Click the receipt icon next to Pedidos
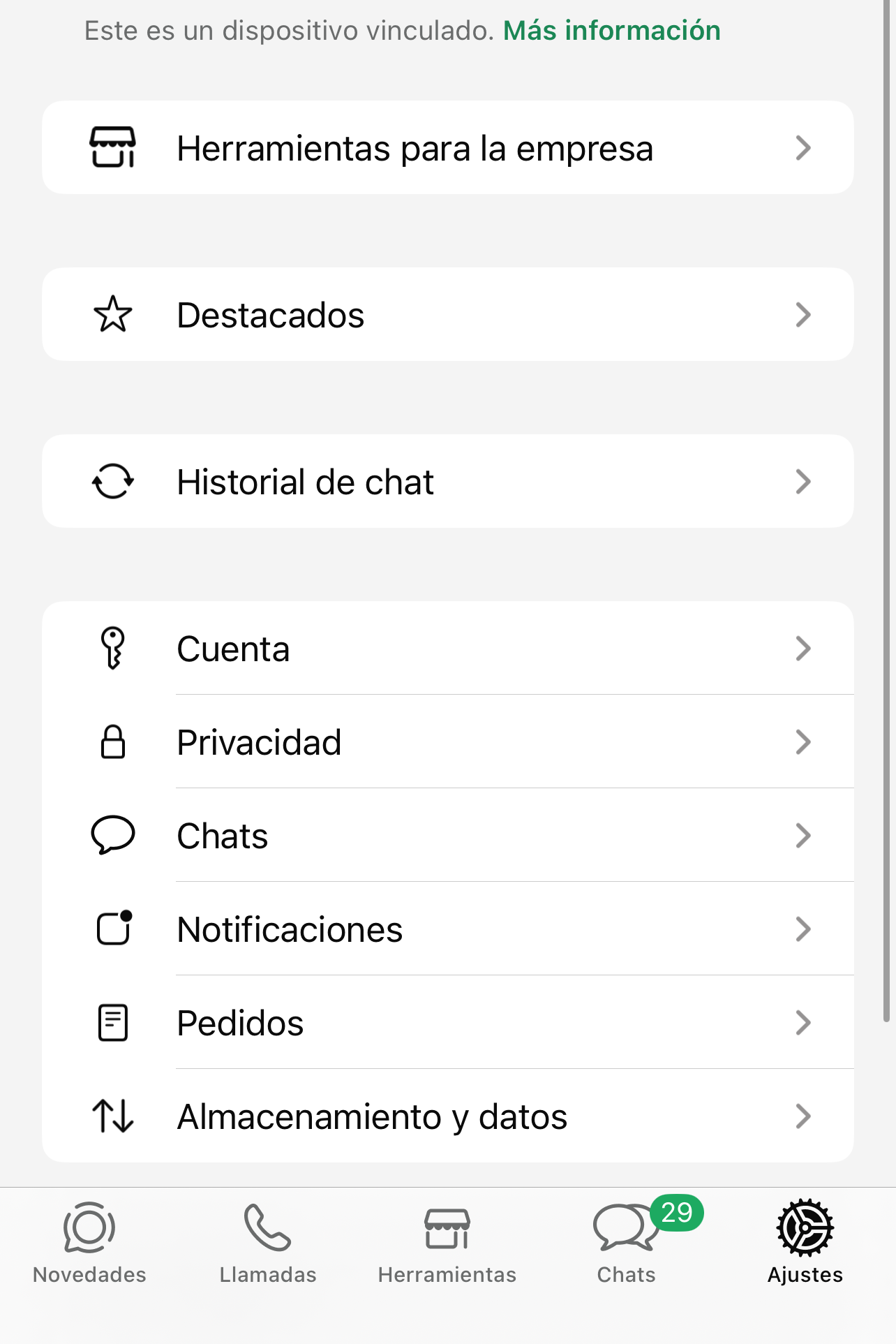The image size is (896, 1344). [x=112, y=1022]
